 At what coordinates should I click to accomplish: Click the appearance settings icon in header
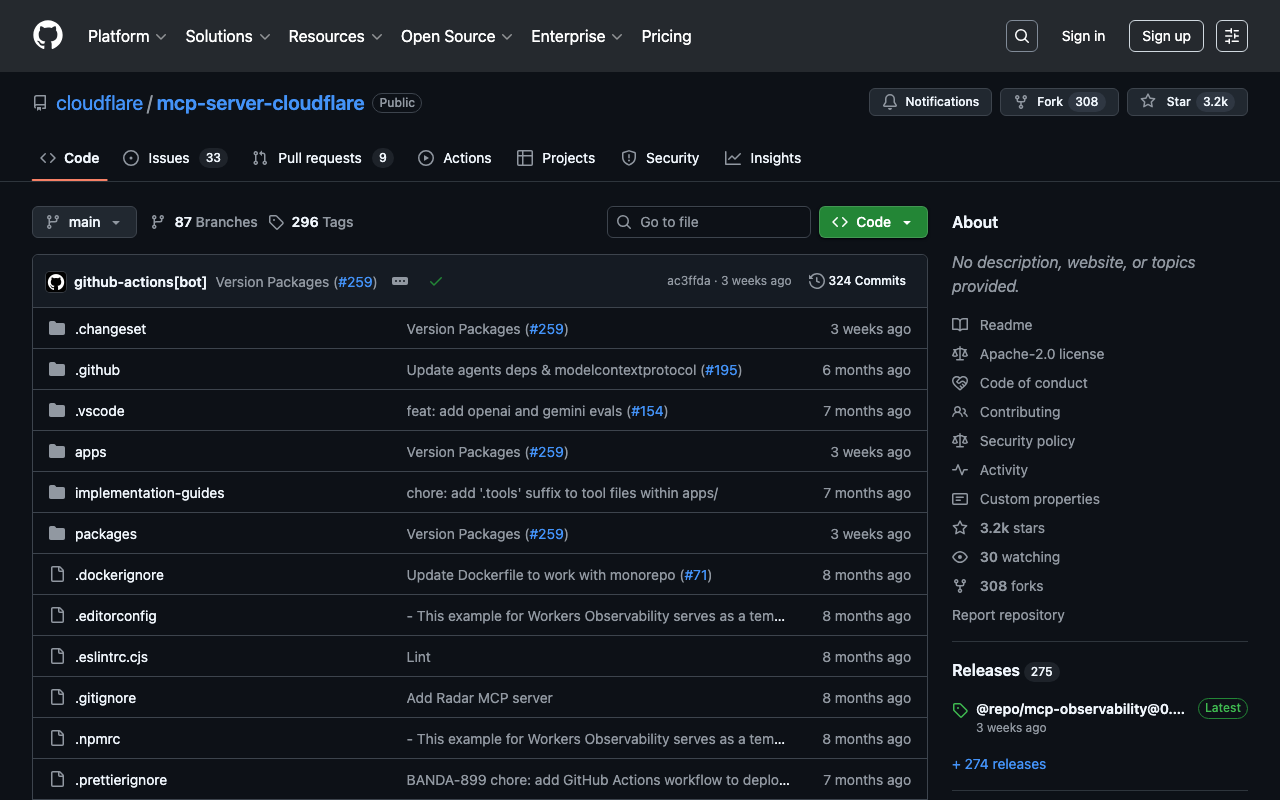tap(1231, 36)
